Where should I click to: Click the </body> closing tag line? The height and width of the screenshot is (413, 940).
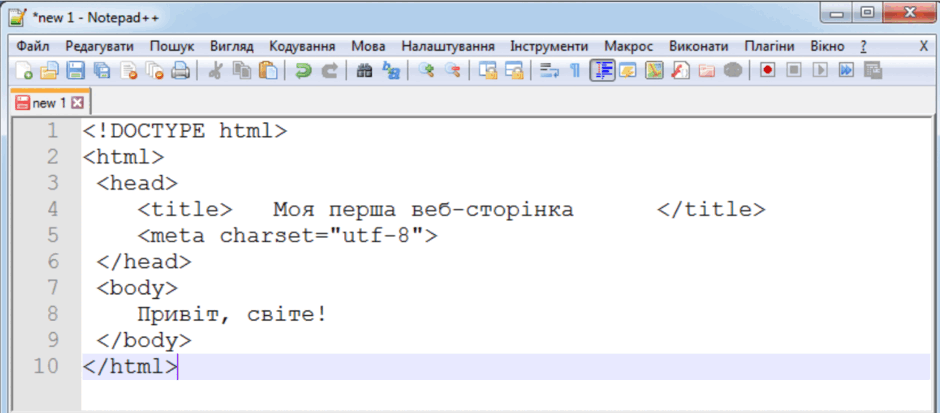[144, 340]
